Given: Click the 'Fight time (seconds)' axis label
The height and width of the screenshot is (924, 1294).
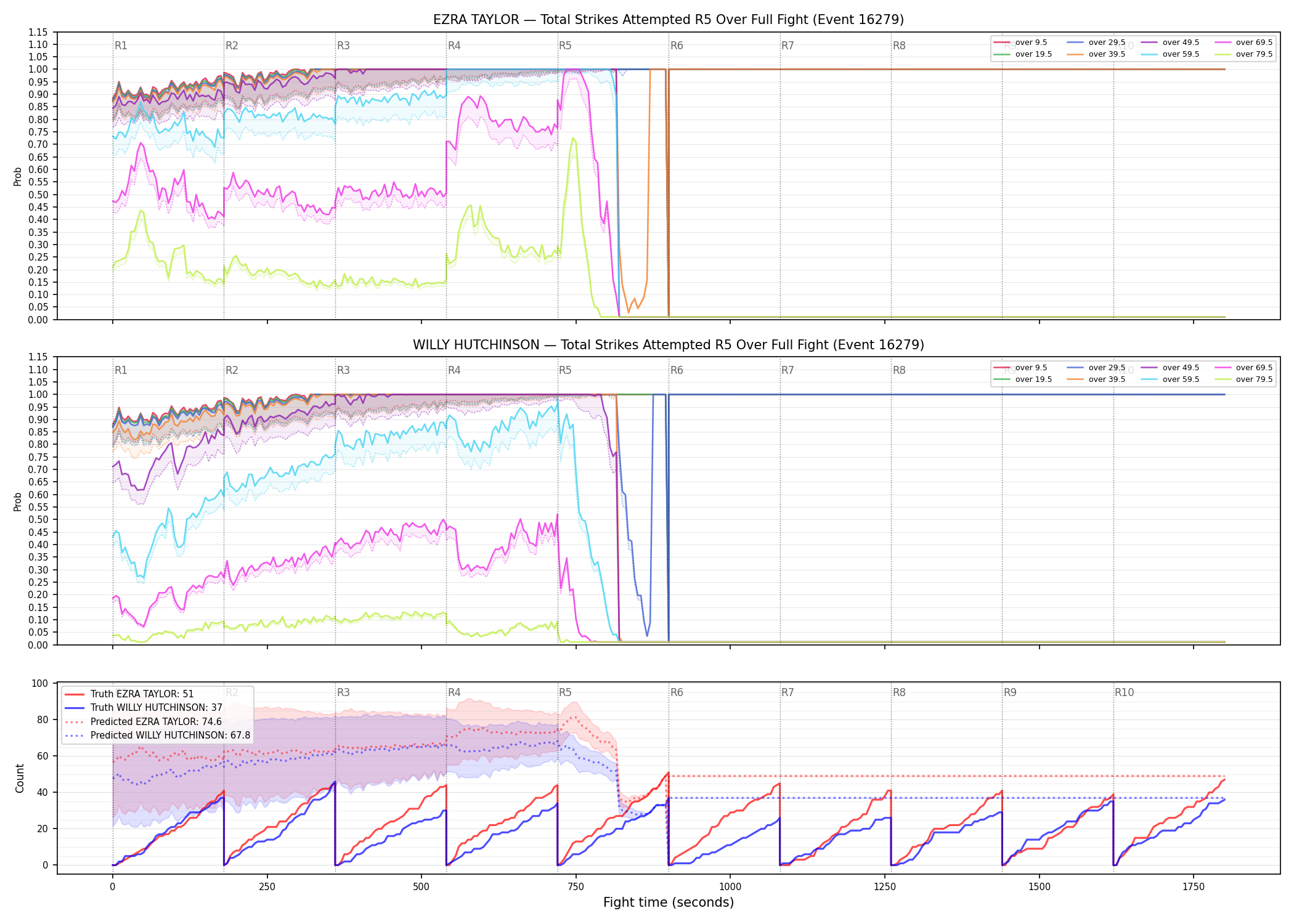Looking at the screenshot, I should pyautogui.click(x=669, y=902).
